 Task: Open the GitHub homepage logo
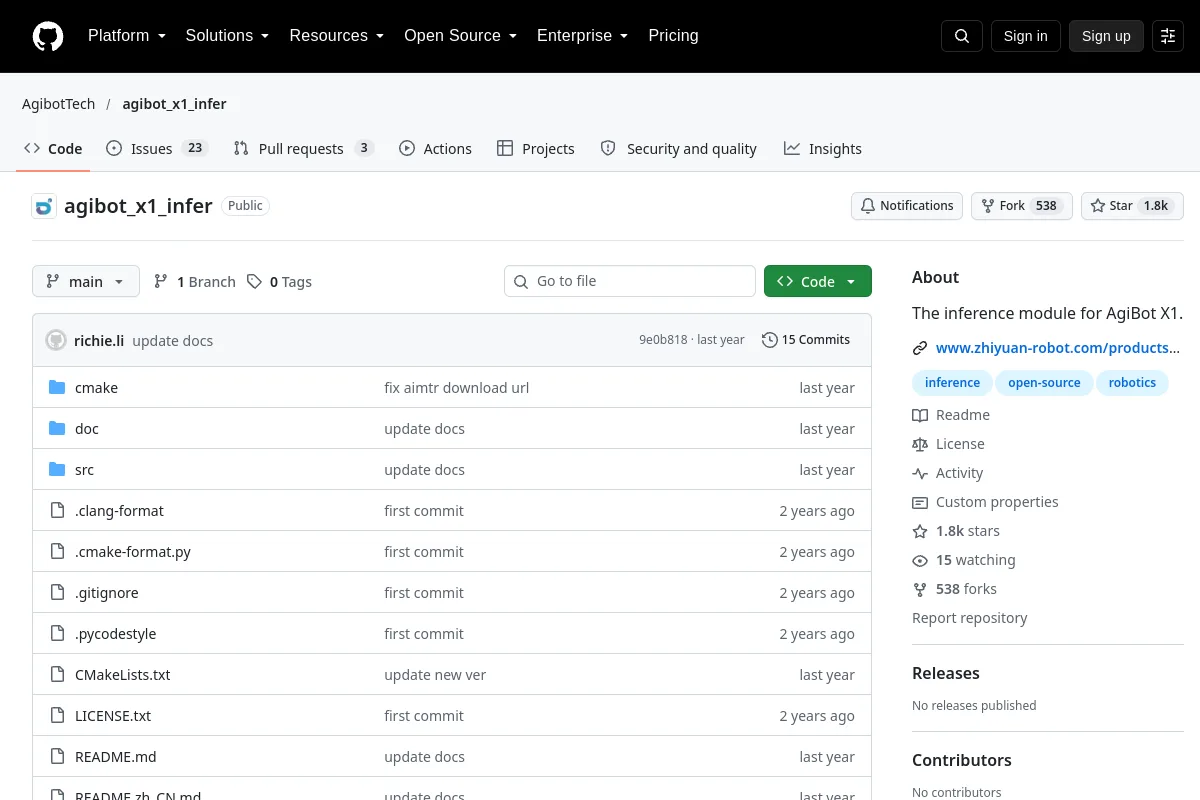[48, 36]
